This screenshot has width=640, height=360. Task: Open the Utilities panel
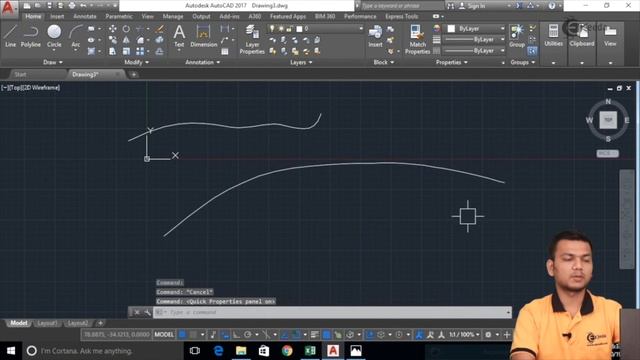click(553, 36)
